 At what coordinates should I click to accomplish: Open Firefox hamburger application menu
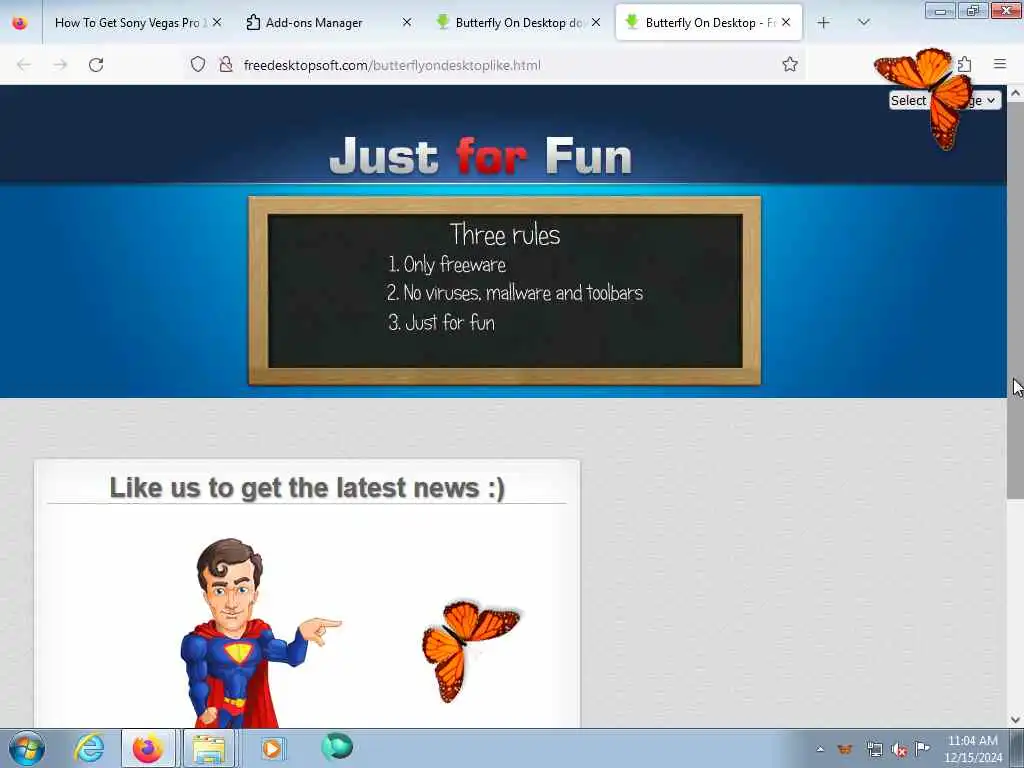[x=1000, y=64]
